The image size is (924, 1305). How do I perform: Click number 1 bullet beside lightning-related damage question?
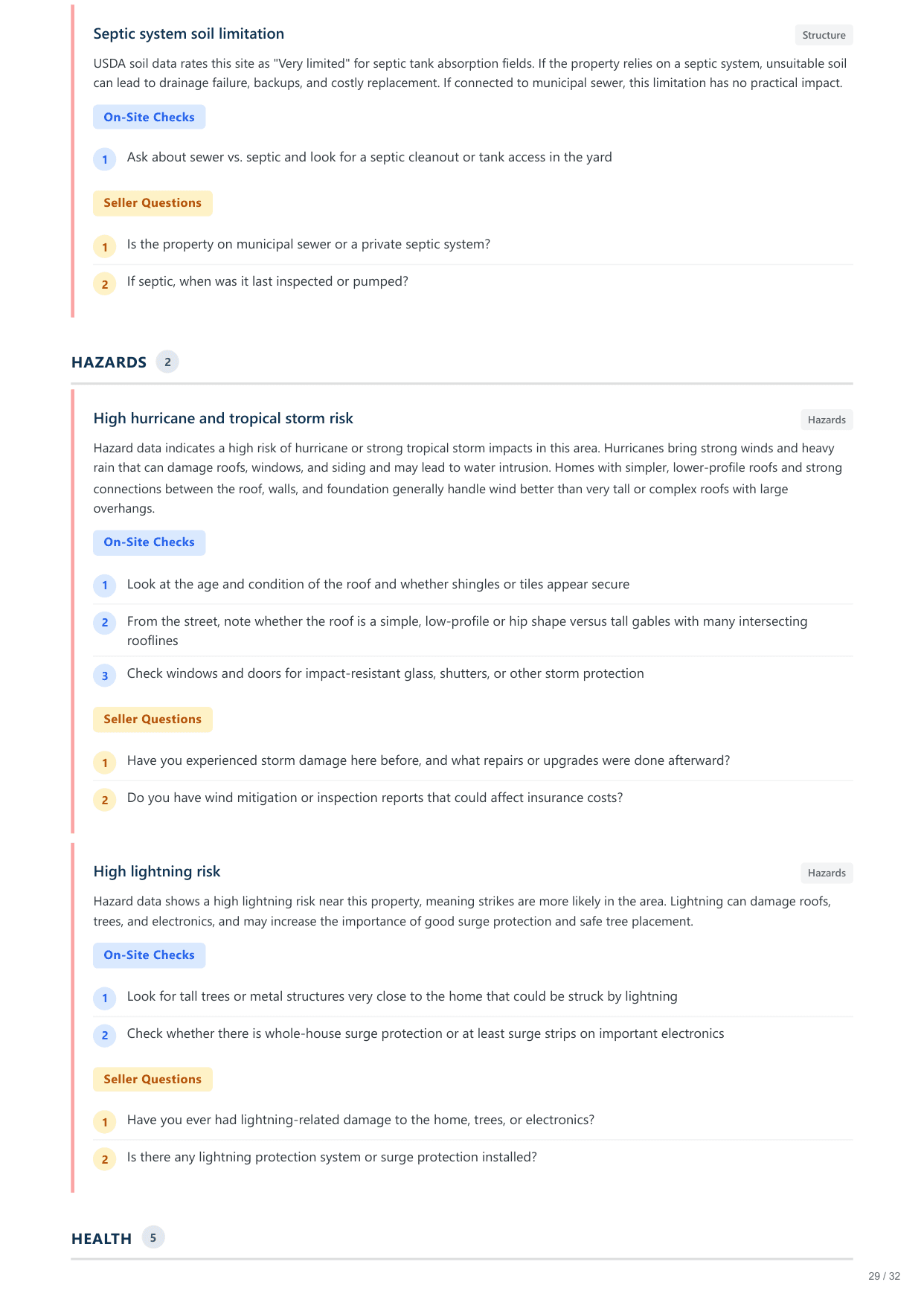click(105, 1122)
